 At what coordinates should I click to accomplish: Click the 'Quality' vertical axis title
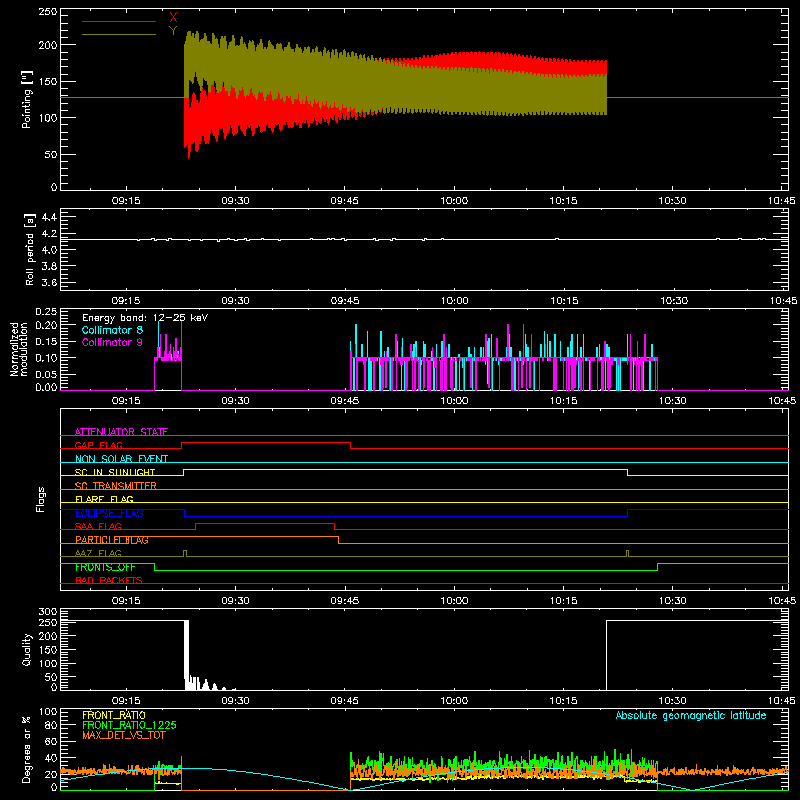27,649
